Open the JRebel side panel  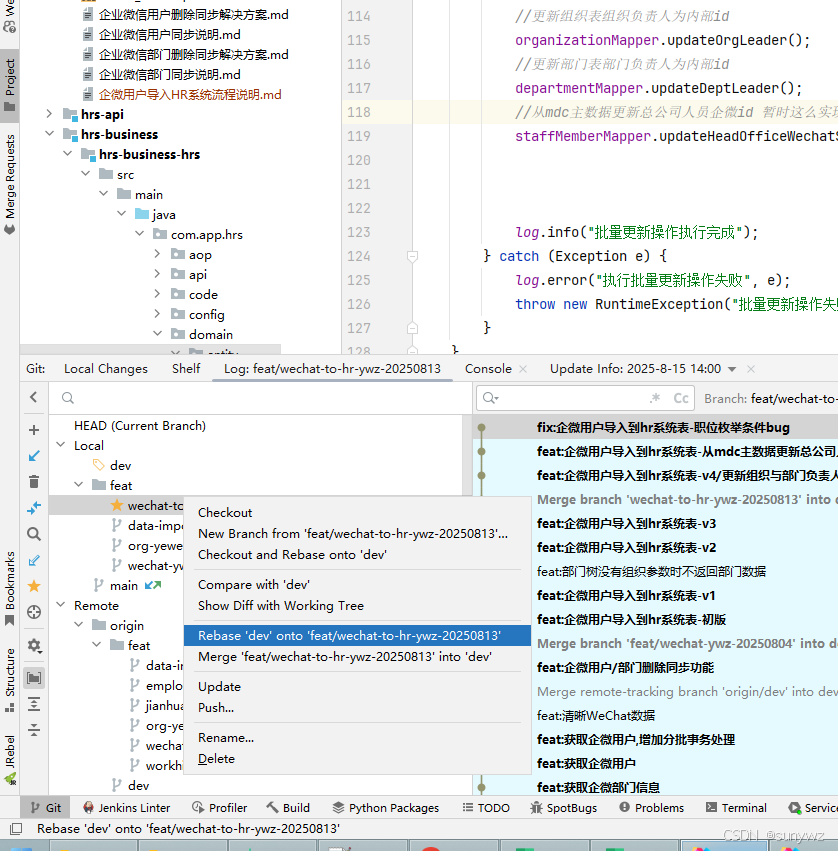coord(10,760)
